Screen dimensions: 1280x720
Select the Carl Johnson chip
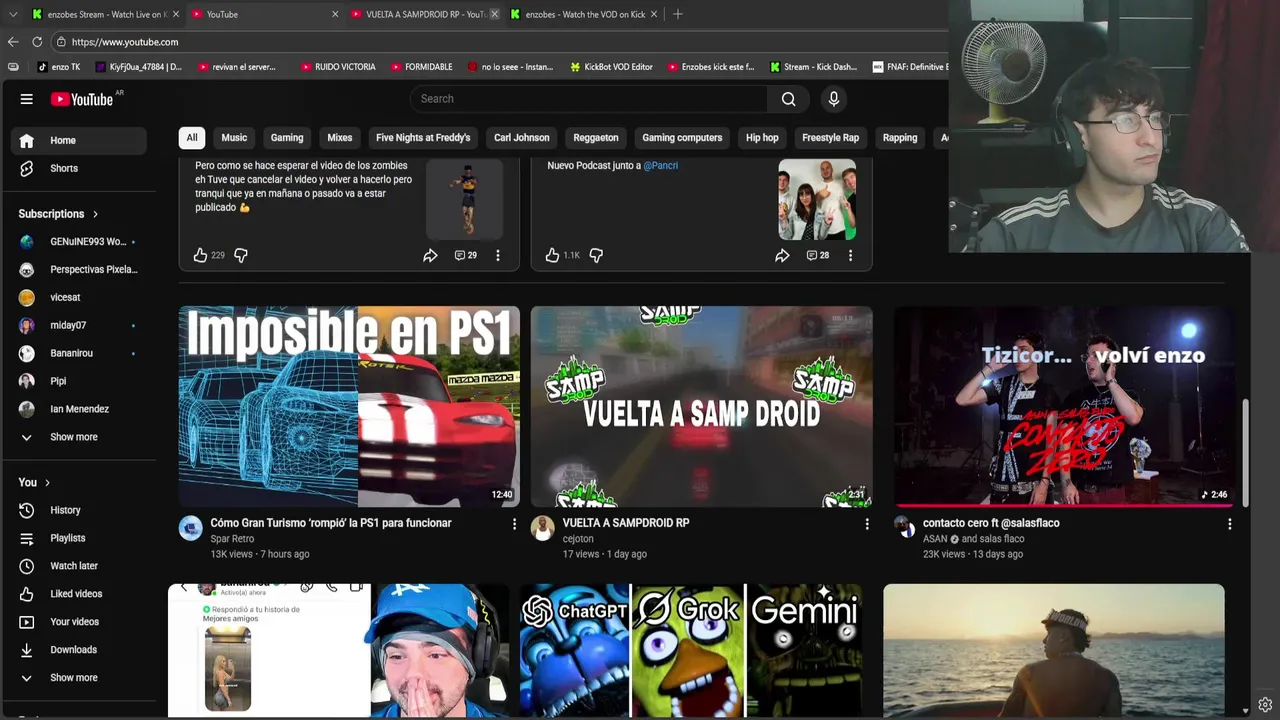tap(521, 138)
